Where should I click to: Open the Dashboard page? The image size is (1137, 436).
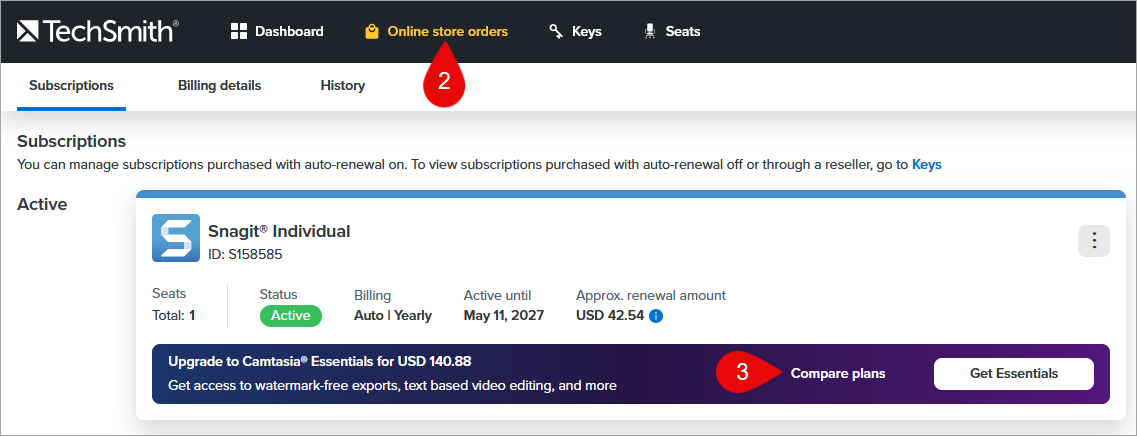pyautogui.click(x=277, y=31)
